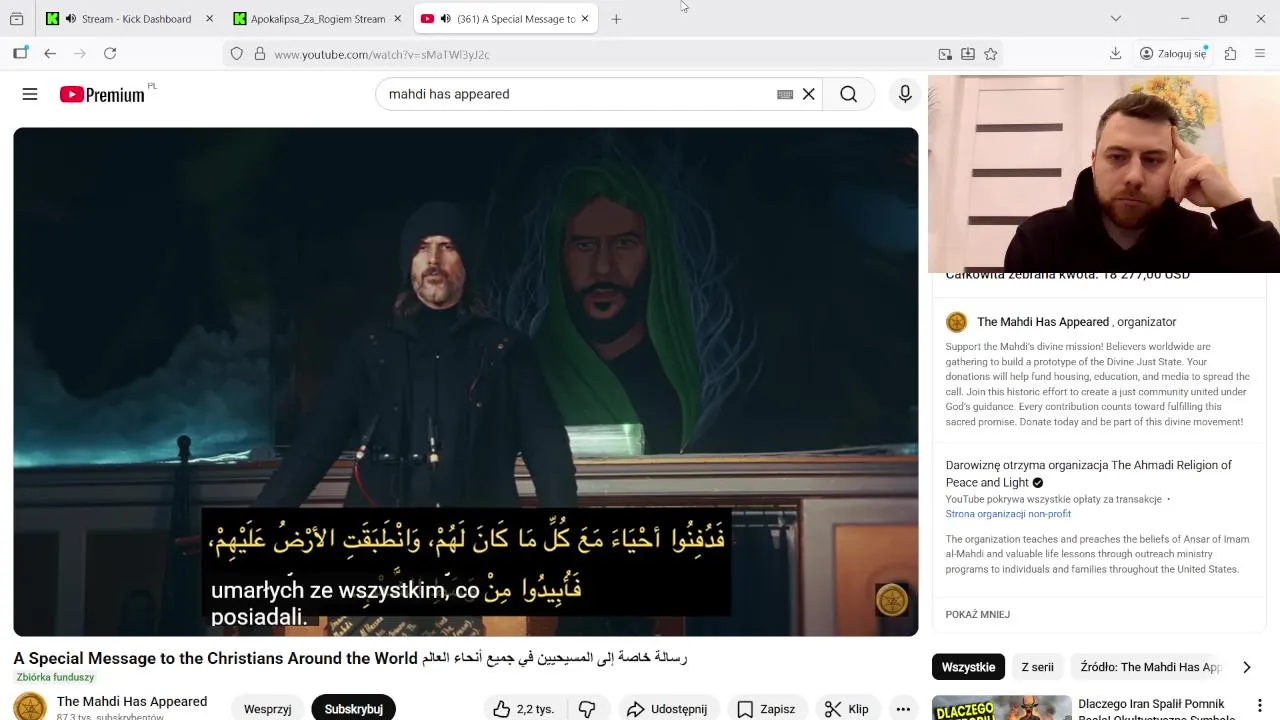The height and width of the screenshot is (720, 1280).
Task: Switch to Stream - Kick Dashboard tab
Action: pyautogui.click(x=128, y=19)
